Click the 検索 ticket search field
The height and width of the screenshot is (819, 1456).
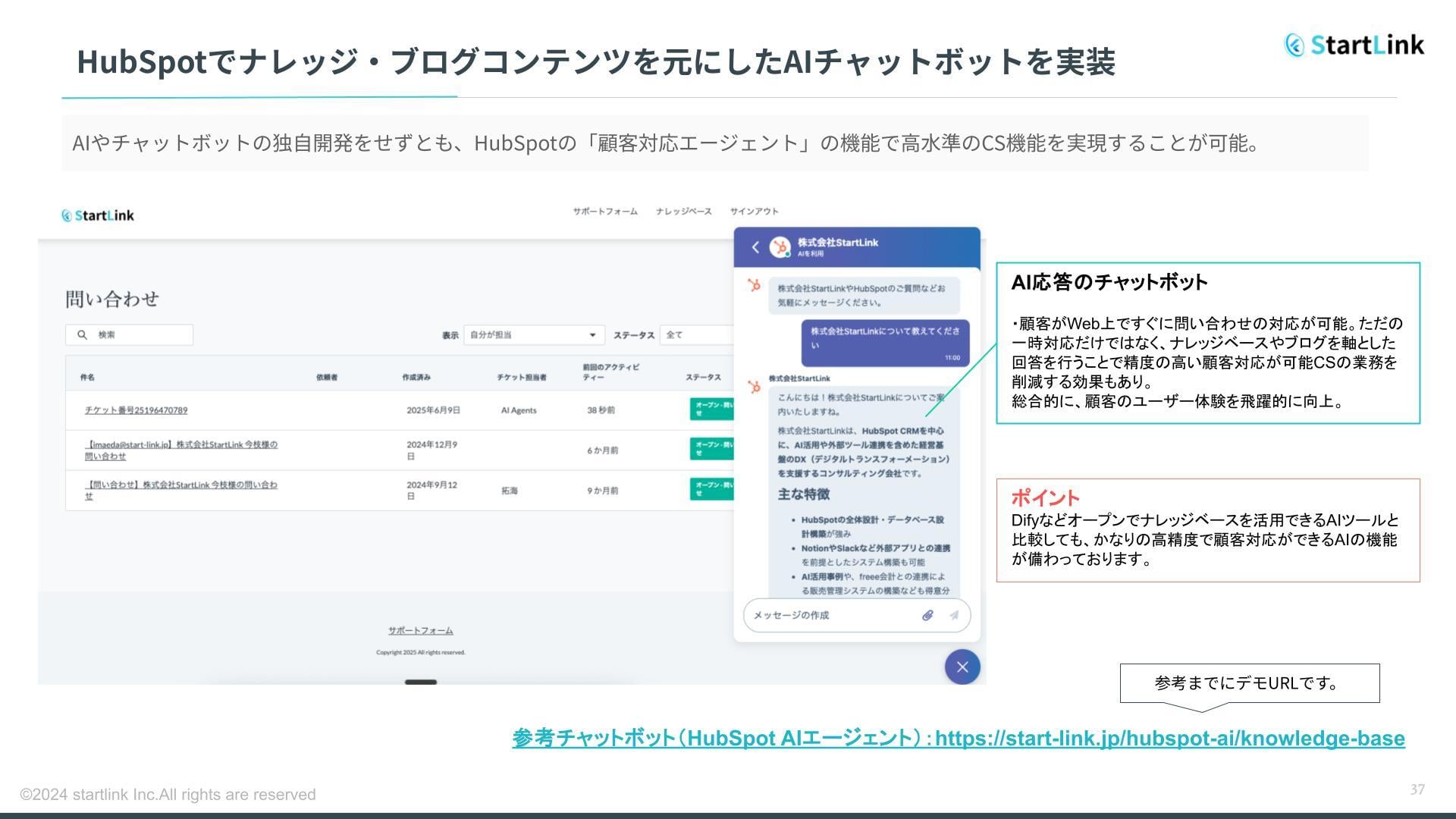click(129, 334)
